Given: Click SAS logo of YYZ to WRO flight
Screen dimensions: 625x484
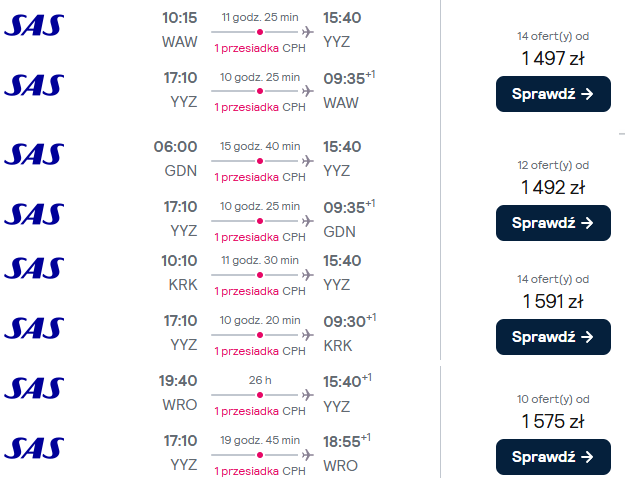Looking at the screenshot, I should [x=34, y=448].
